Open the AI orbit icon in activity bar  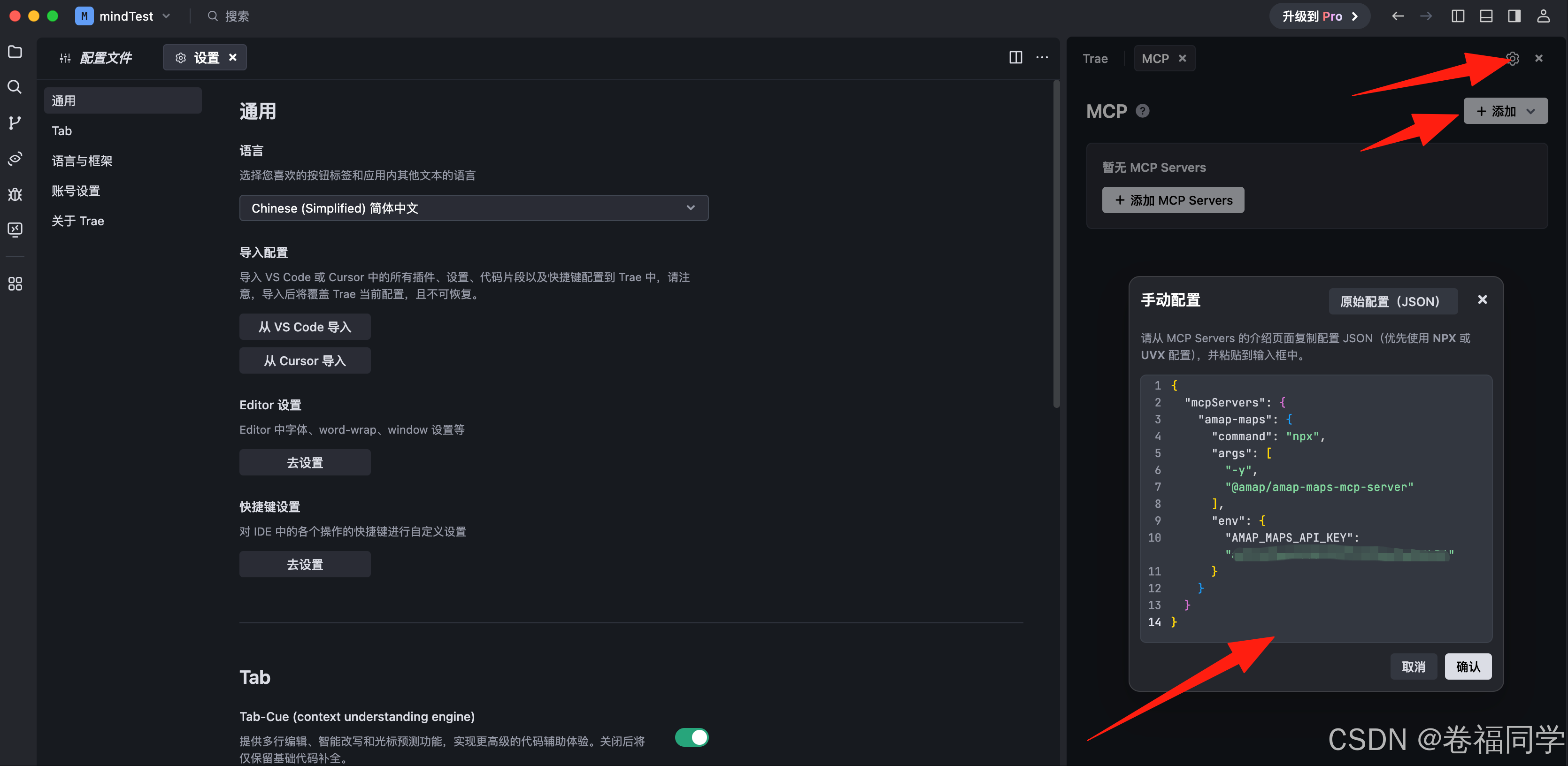pyautogui.click(x=15, y=158)
